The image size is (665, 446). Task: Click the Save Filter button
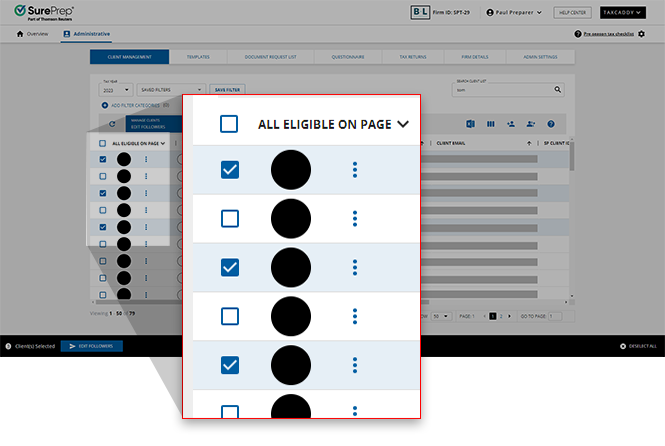click(x=227, y=90)
